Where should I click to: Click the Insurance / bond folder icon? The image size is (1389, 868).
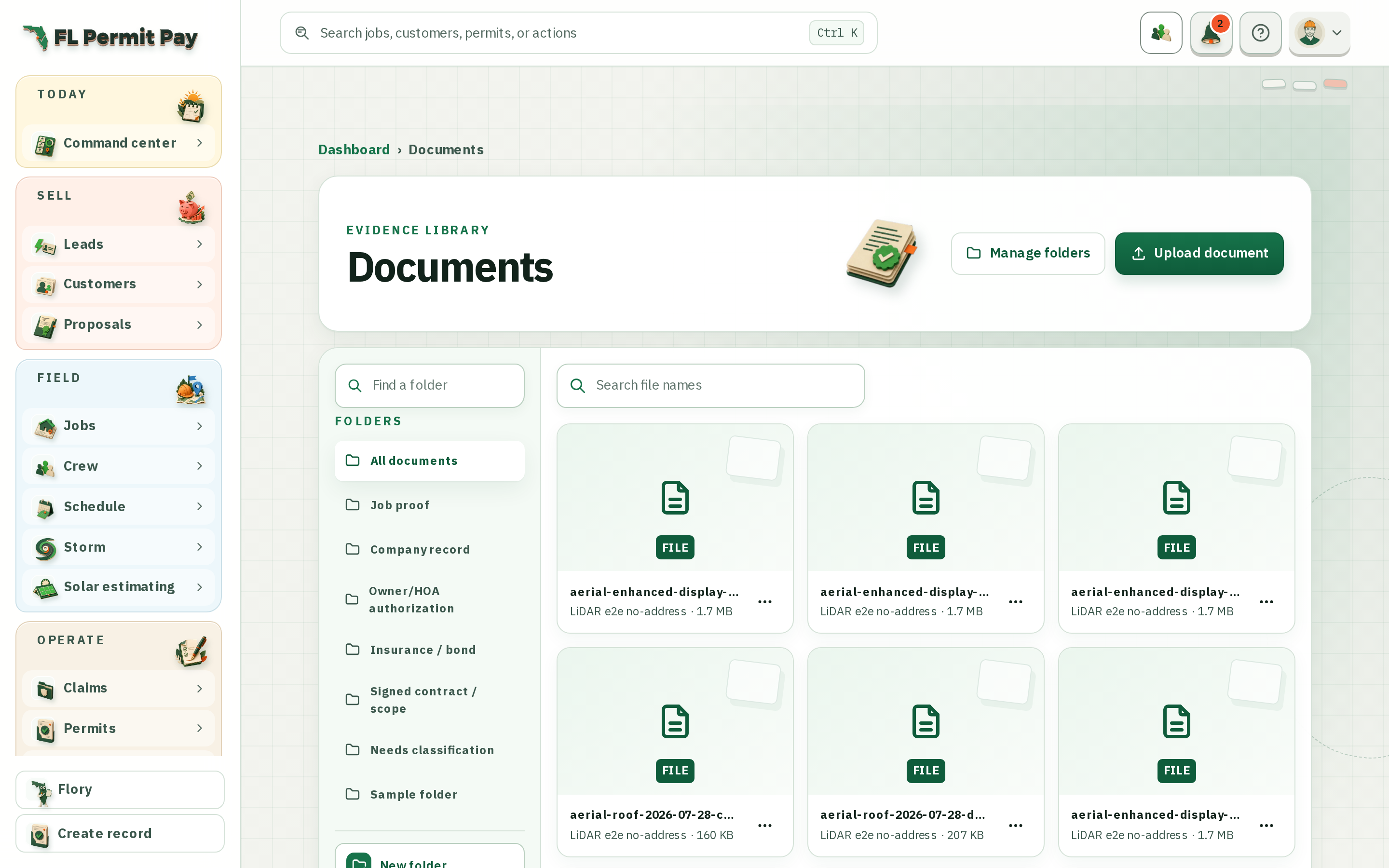pyautogui.click(x=353, y=649)
